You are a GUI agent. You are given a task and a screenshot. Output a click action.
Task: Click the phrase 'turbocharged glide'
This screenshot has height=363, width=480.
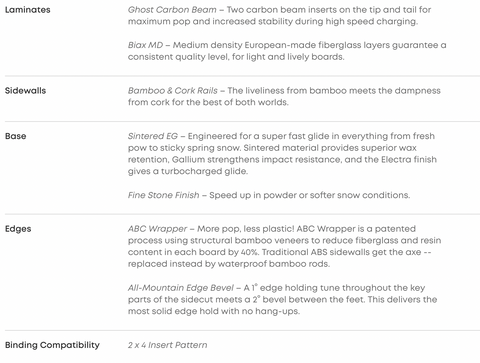click(x=204, y=171)
